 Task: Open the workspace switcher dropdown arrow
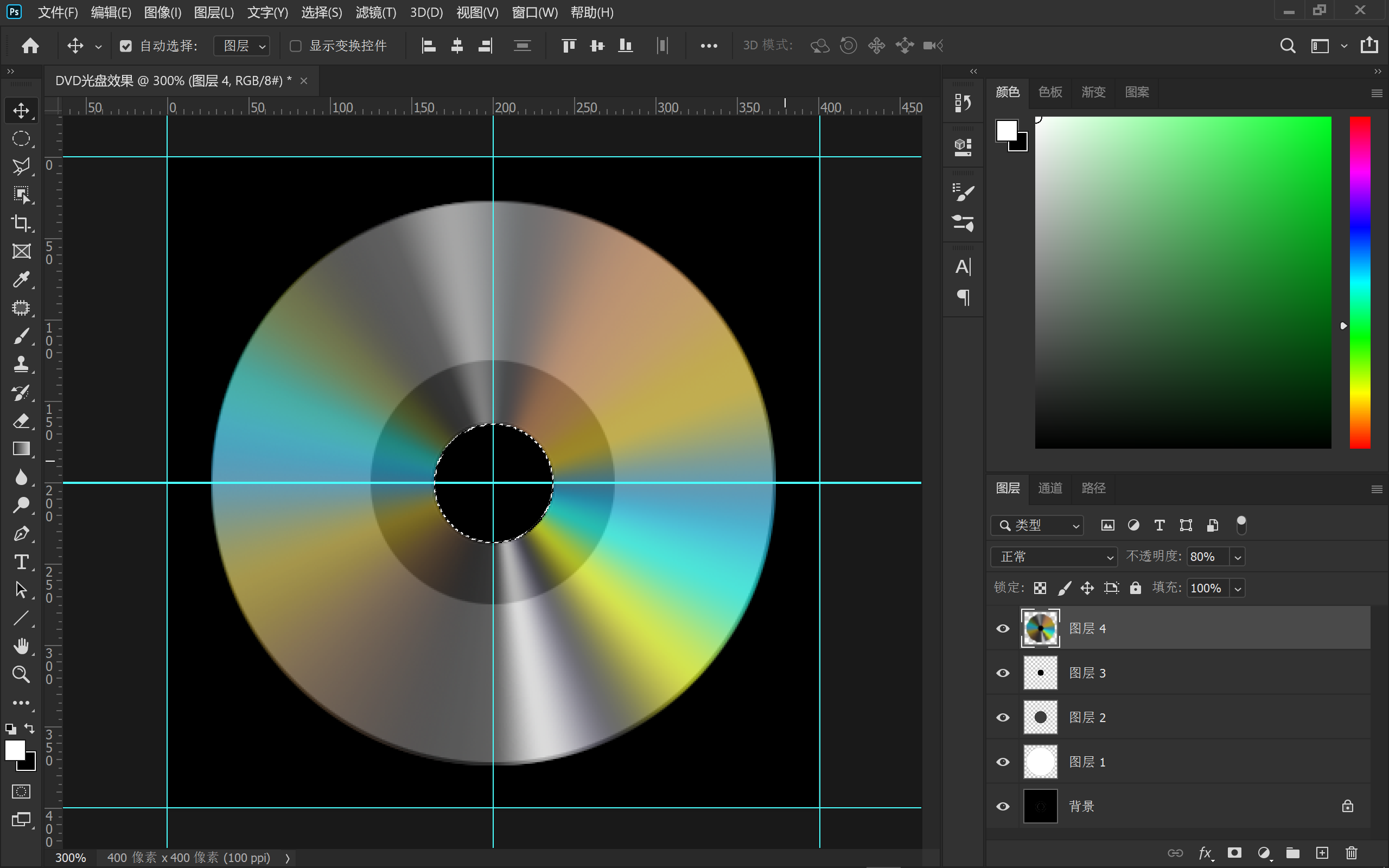(x=1343, y=46)
